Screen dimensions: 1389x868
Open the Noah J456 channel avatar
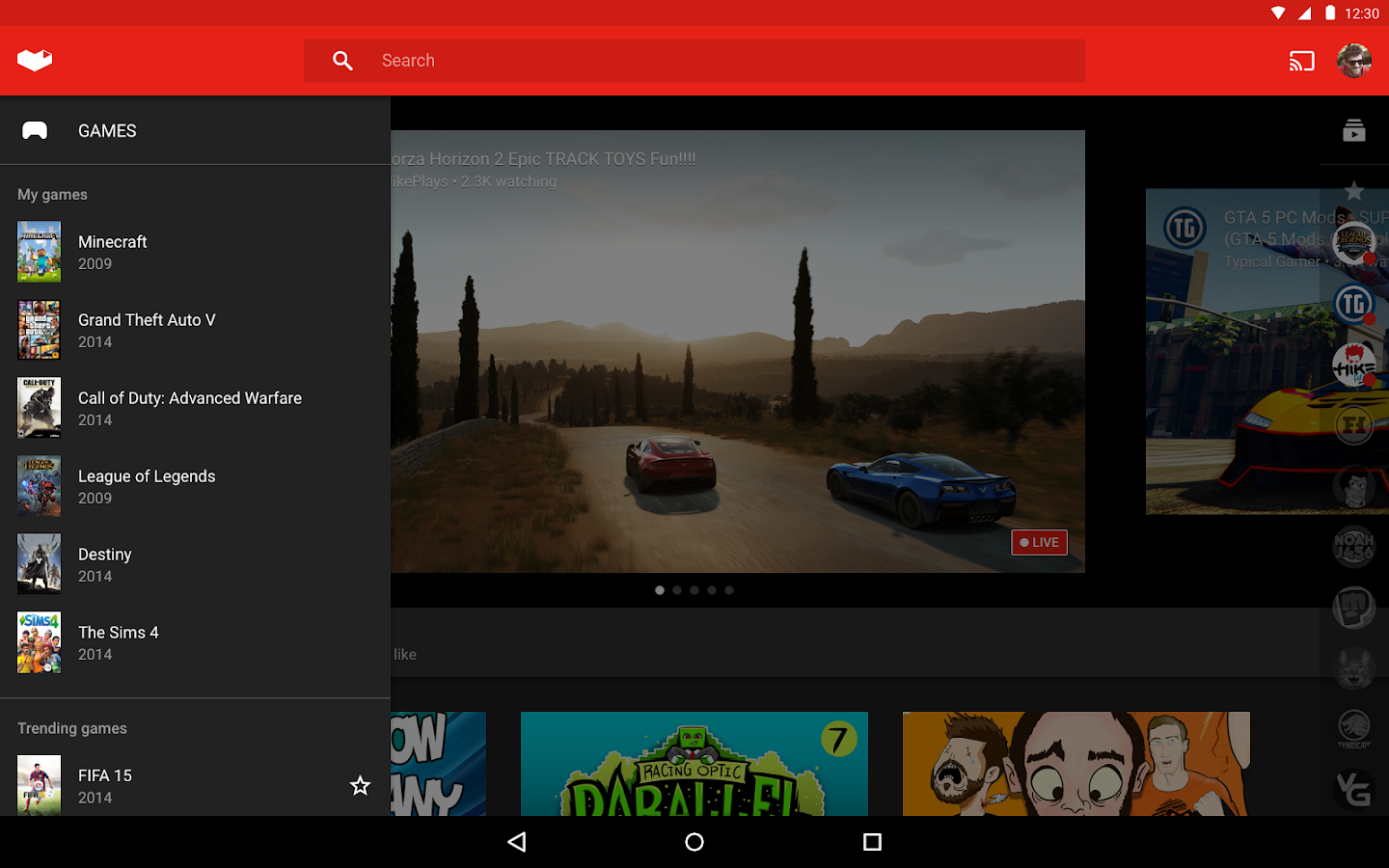pos(1354,547)
